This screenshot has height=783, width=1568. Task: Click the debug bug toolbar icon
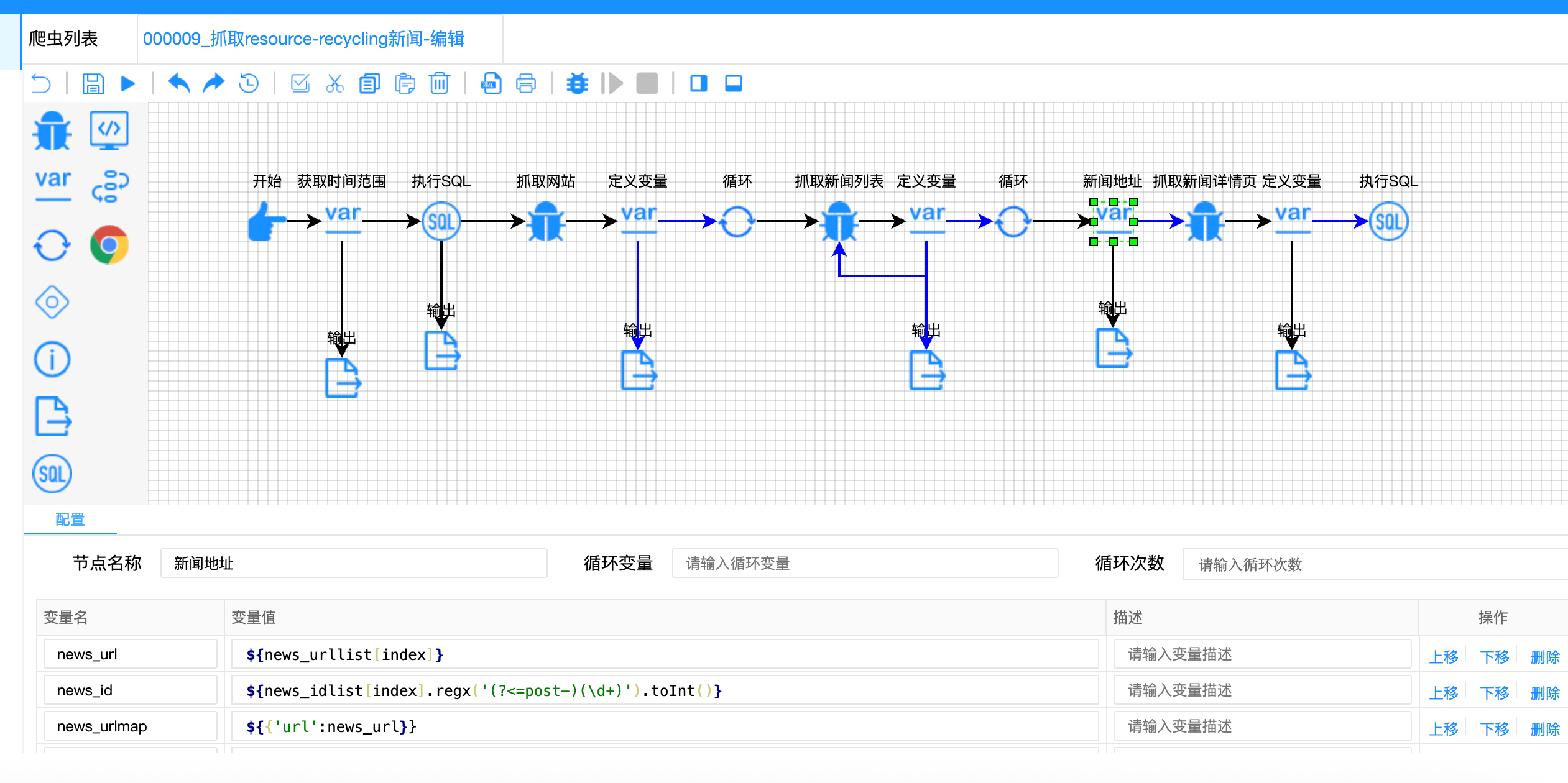577,83
